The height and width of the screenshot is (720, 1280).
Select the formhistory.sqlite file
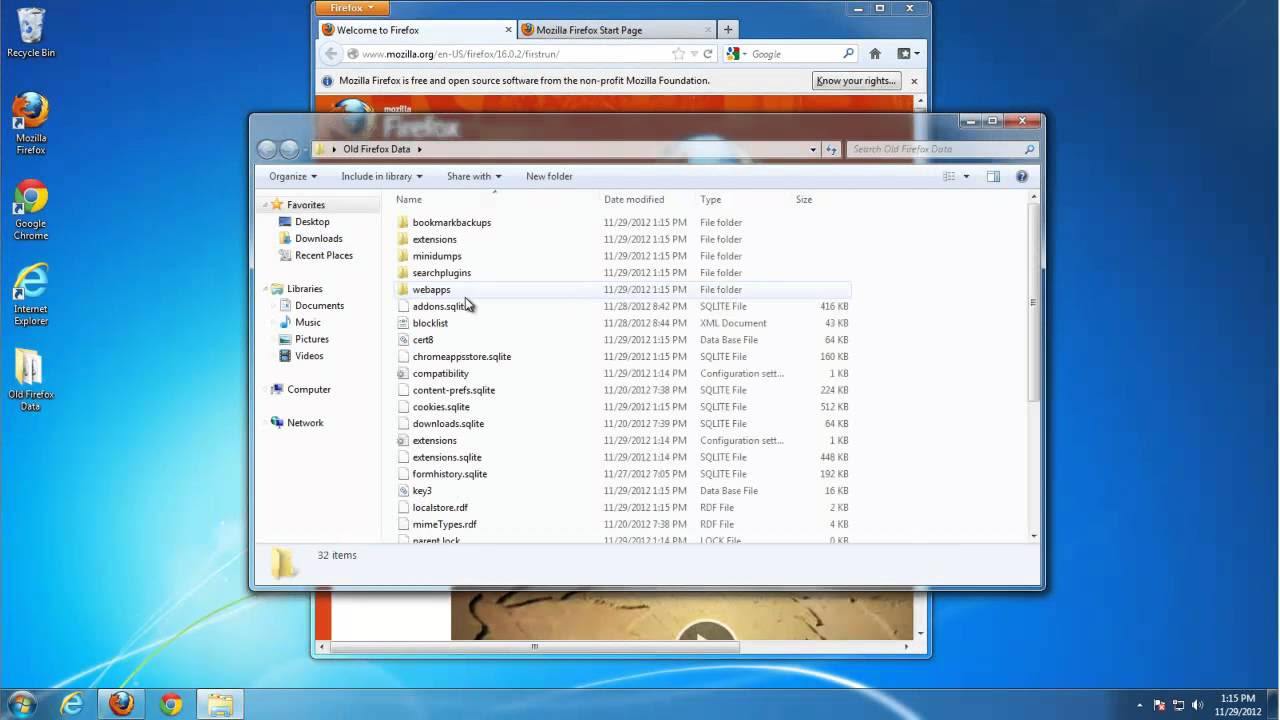449,474
